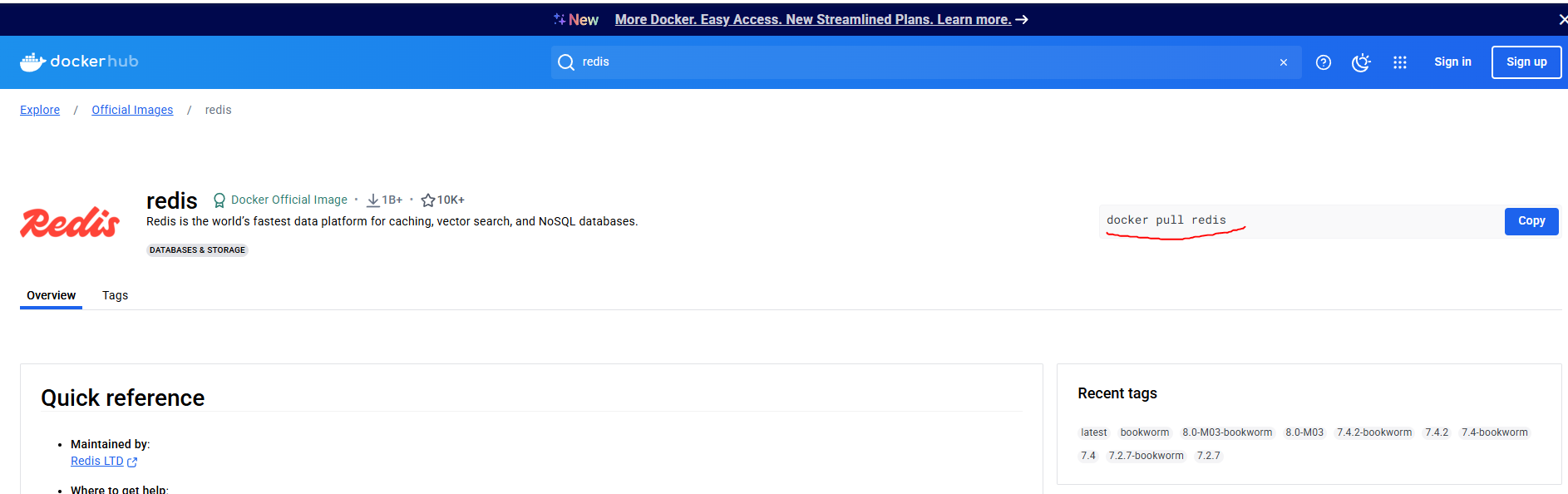Focus the search field containing redis

coord(926,62)
